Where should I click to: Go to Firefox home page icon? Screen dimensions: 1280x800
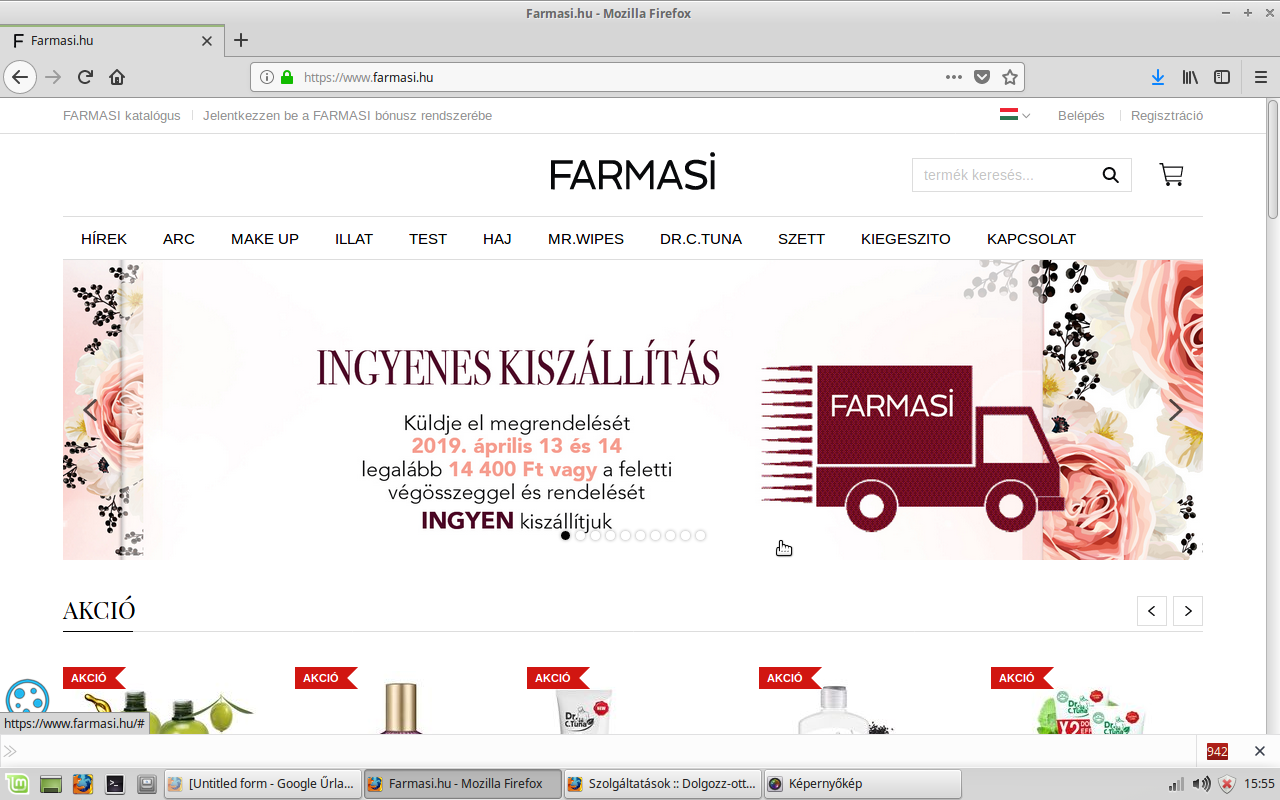117,77
